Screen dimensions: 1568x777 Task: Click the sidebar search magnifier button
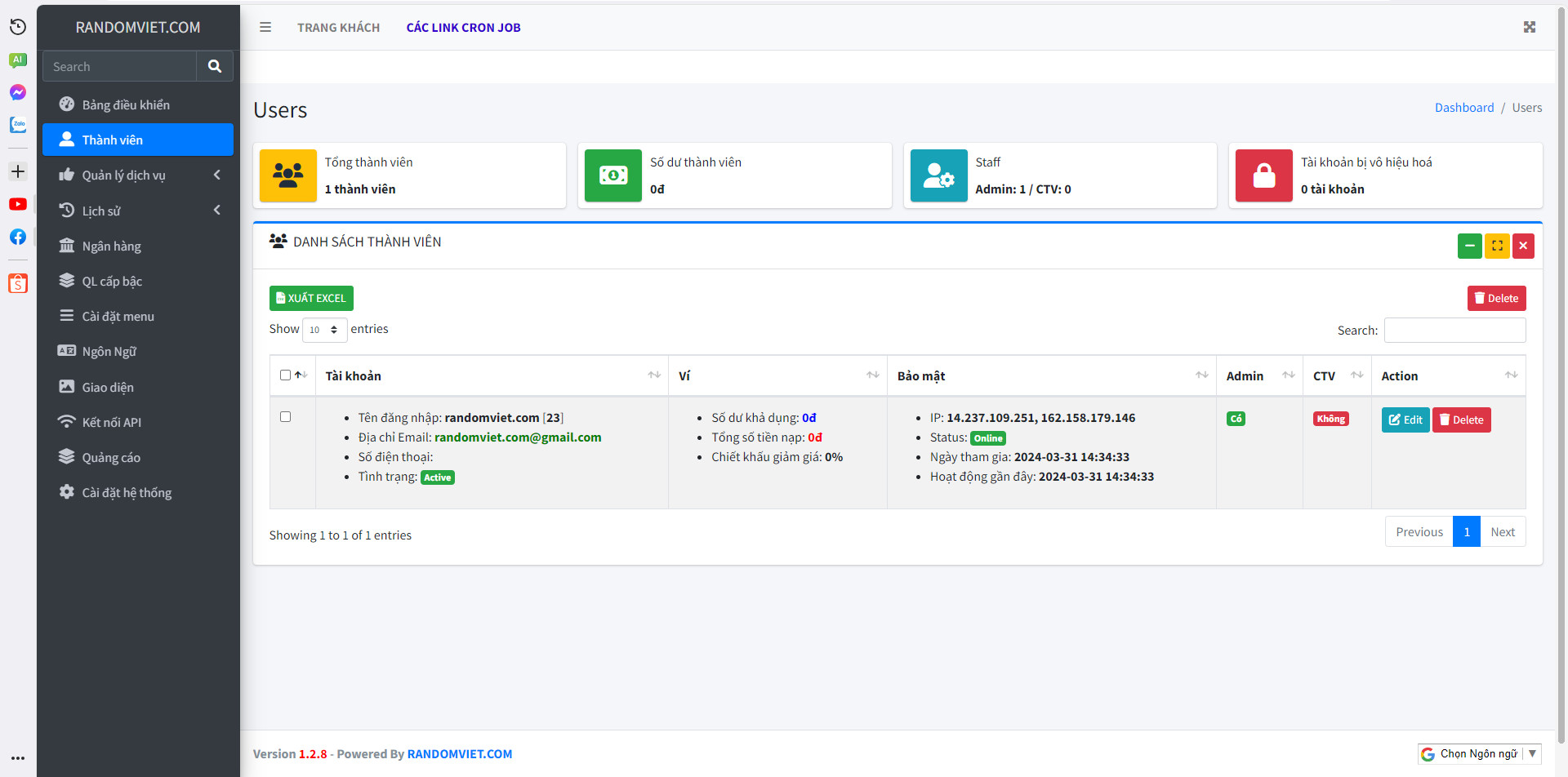click(x=215, y=66)
